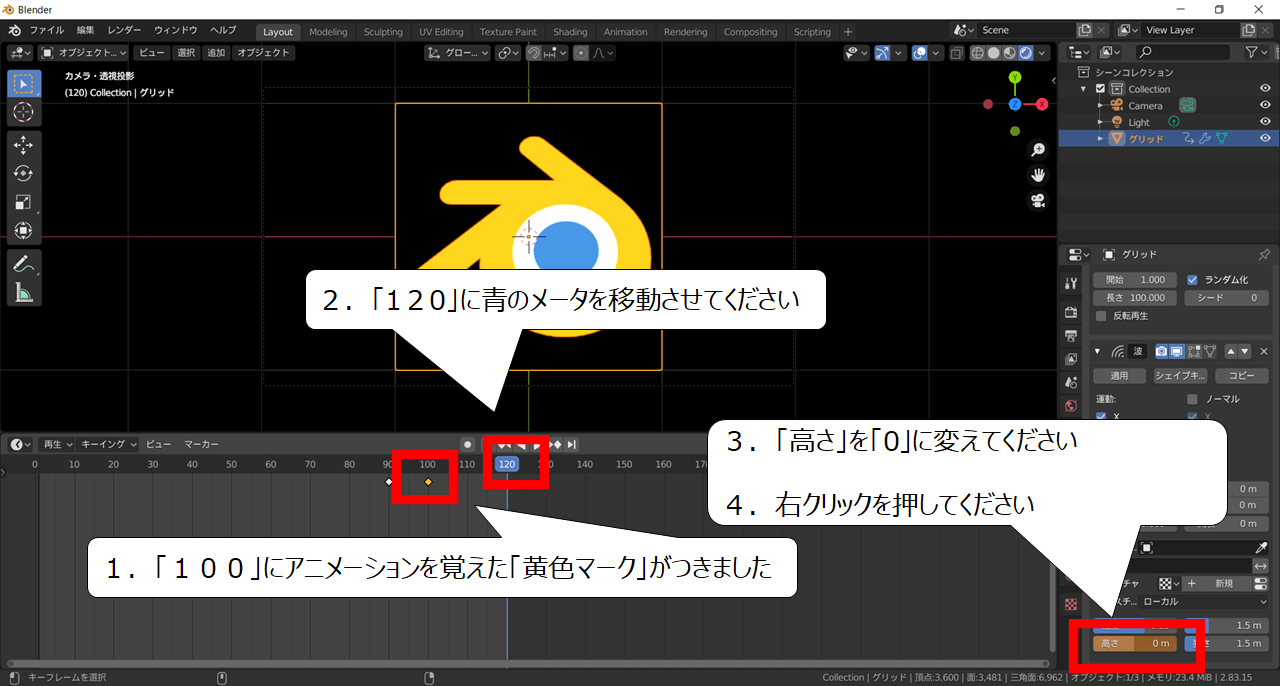Open the World properties tab

tap(1071, 406)
